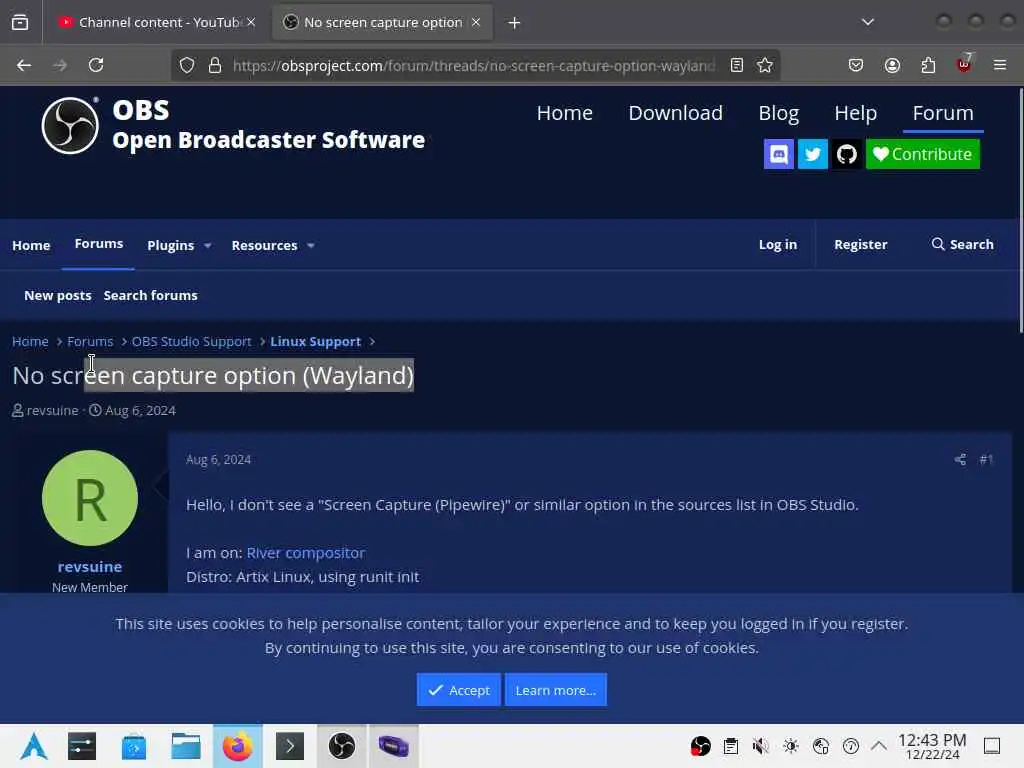Screen dimensions: 1024x768
Task: Open revsuine username under avatar
Action: [x=89, y=567]
